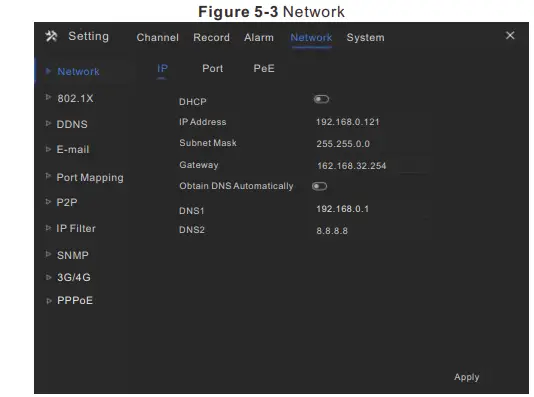Screen dimensions: 534x397
Task: Click the DNS1 label
Action: [x=192, y=211]
